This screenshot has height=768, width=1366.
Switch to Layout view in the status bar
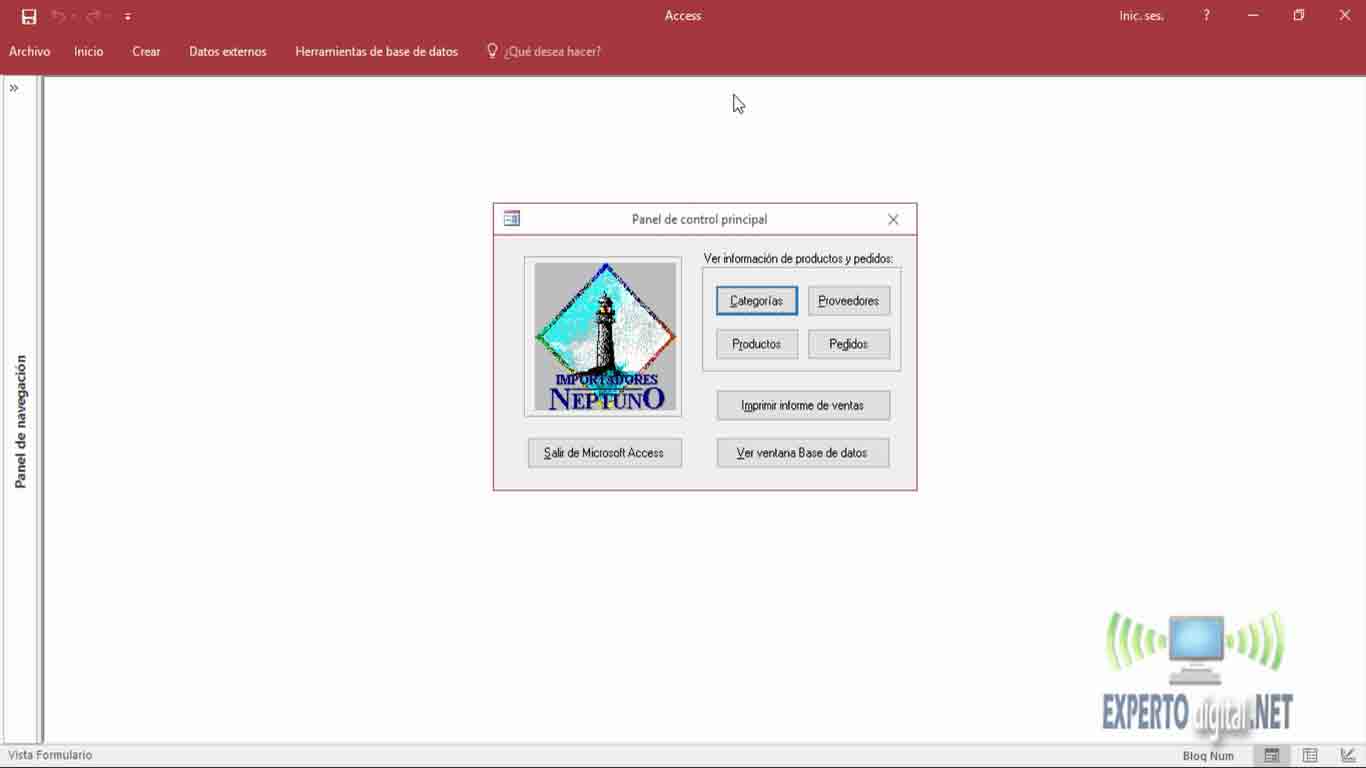click(x=1310, y=755)
